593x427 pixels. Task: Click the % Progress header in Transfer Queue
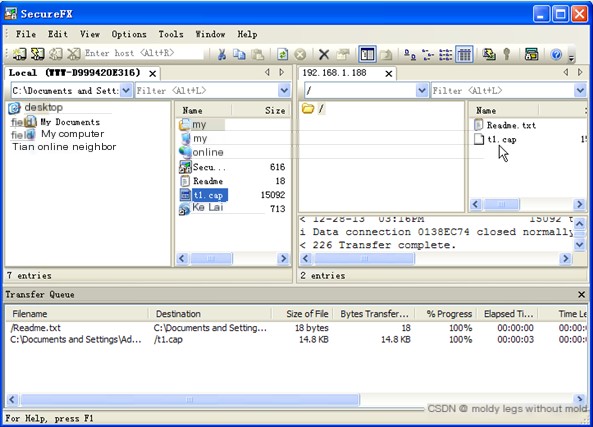(x=449, y=314)
